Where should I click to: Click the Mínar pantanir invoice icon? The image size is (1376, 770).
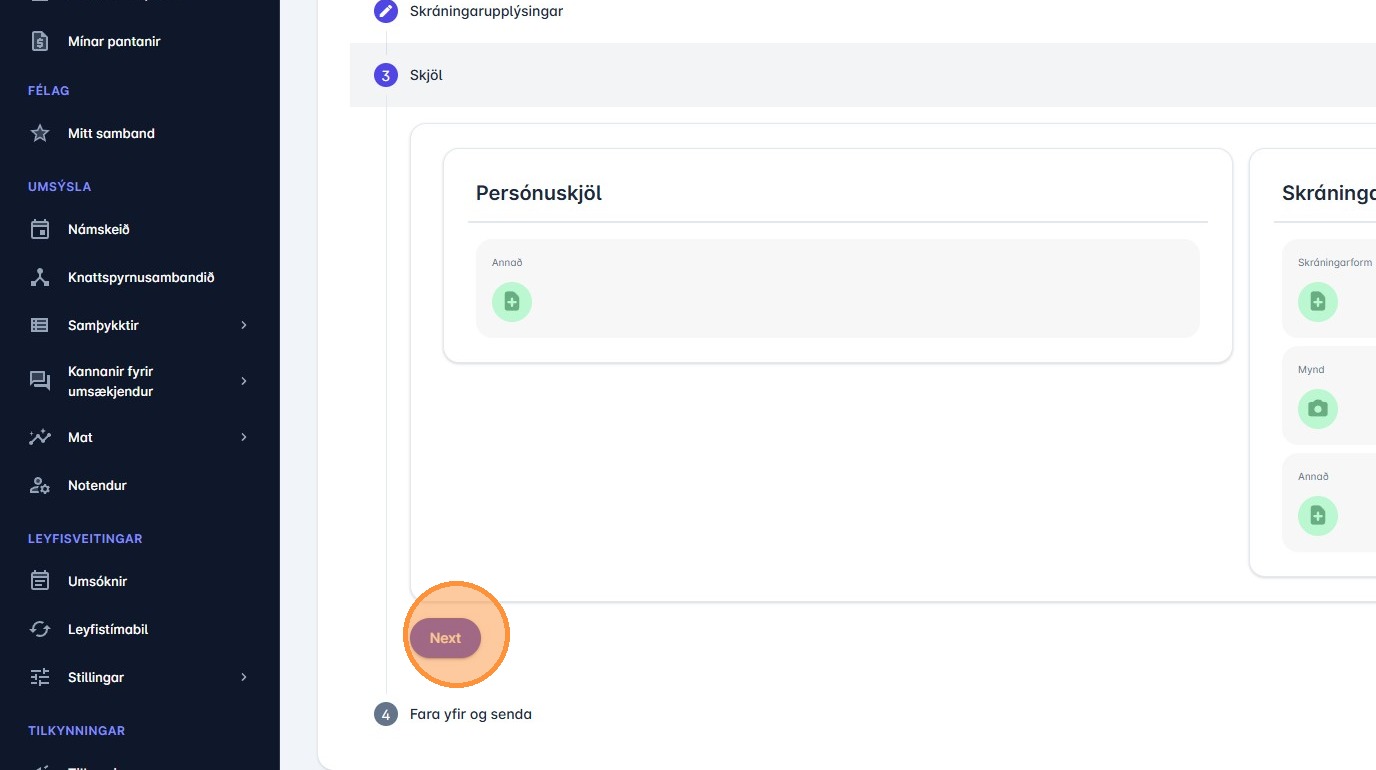click(x=40, y=41)
